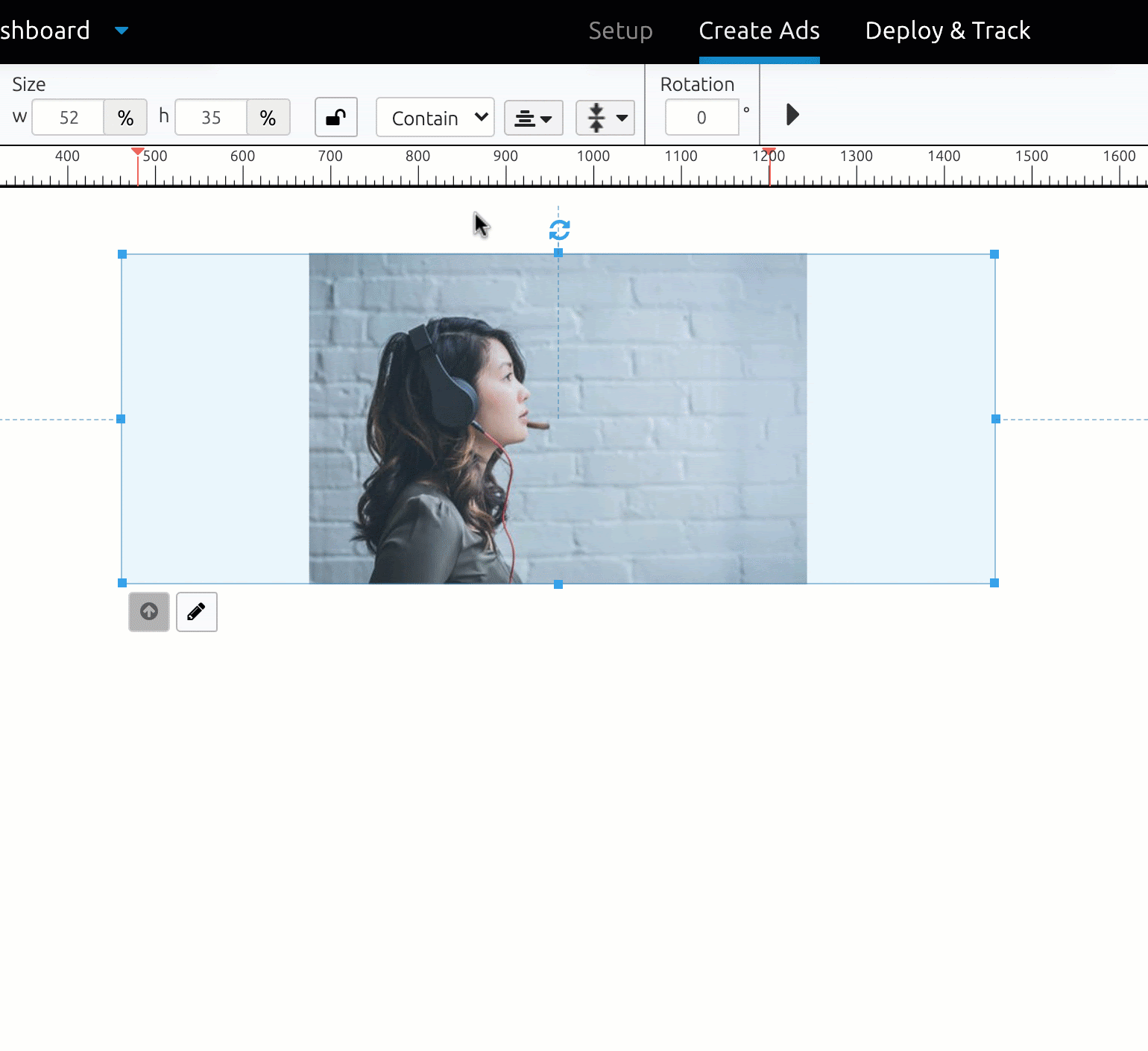Open the Deploy & Track tab

947,31
